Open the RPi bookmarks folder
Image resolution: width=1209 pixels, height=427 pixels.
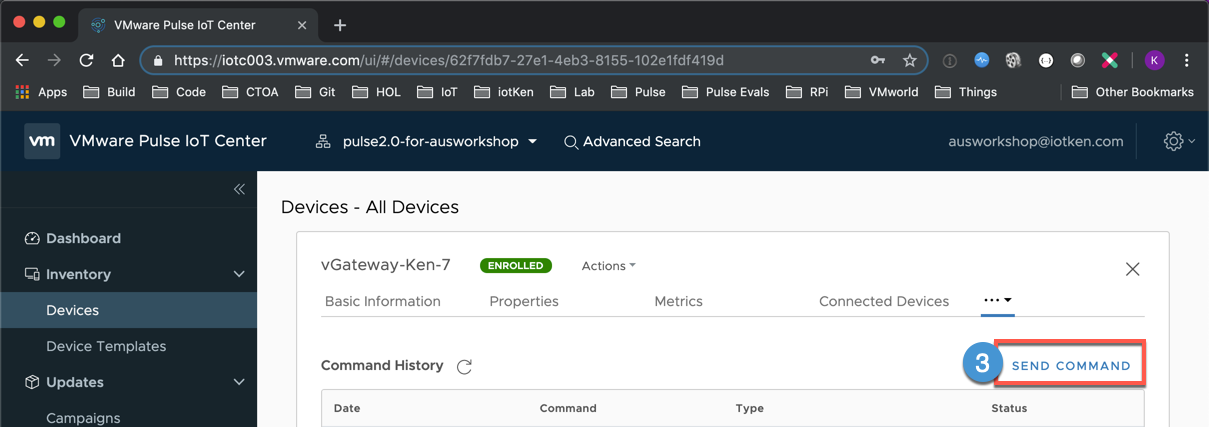pyautogui.click(x=807, y=92)
